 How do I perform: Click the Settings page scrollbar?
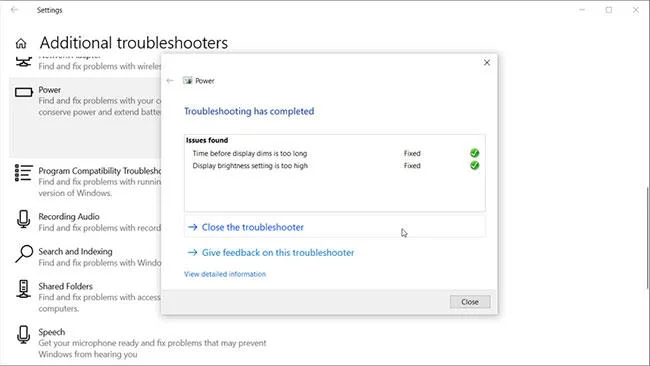click(x=648, y=237)
